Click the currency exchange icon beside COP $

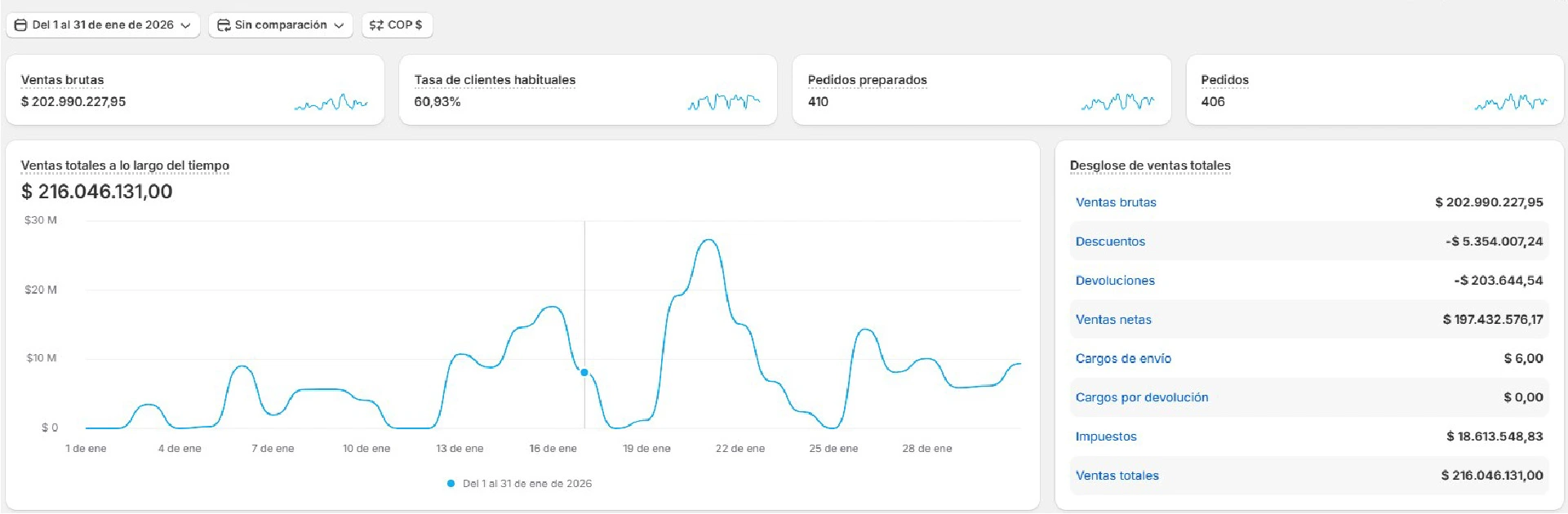pos(376,25)
